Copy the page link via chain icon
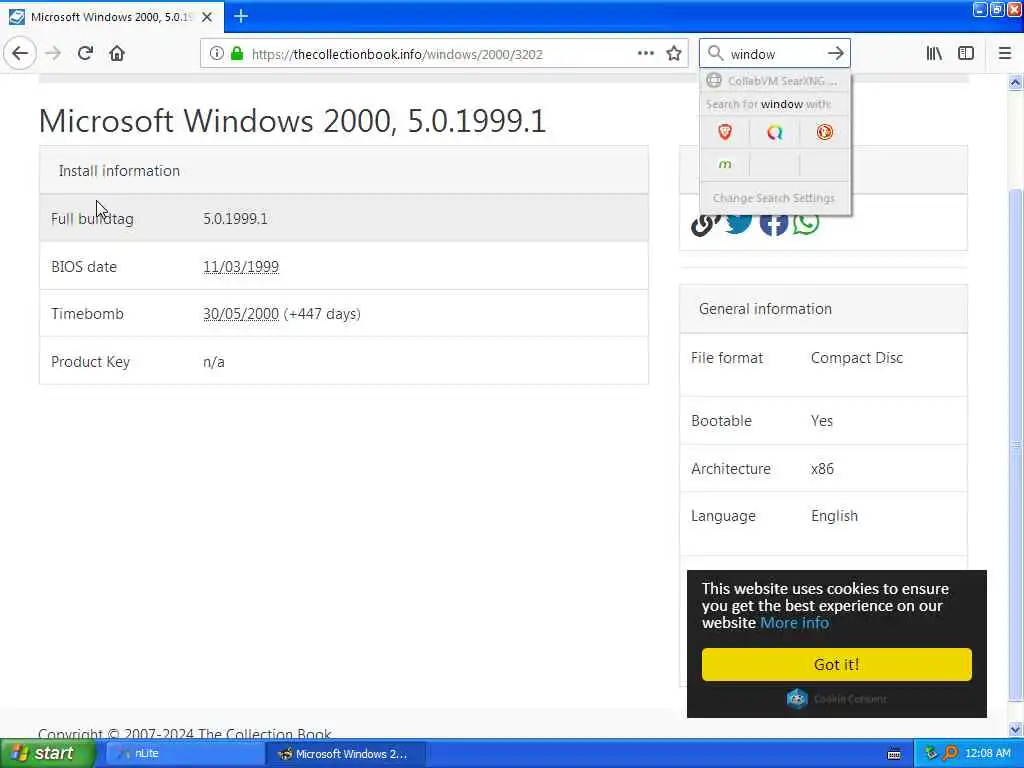The image size is (1024, 768). (x=705, y=223)
